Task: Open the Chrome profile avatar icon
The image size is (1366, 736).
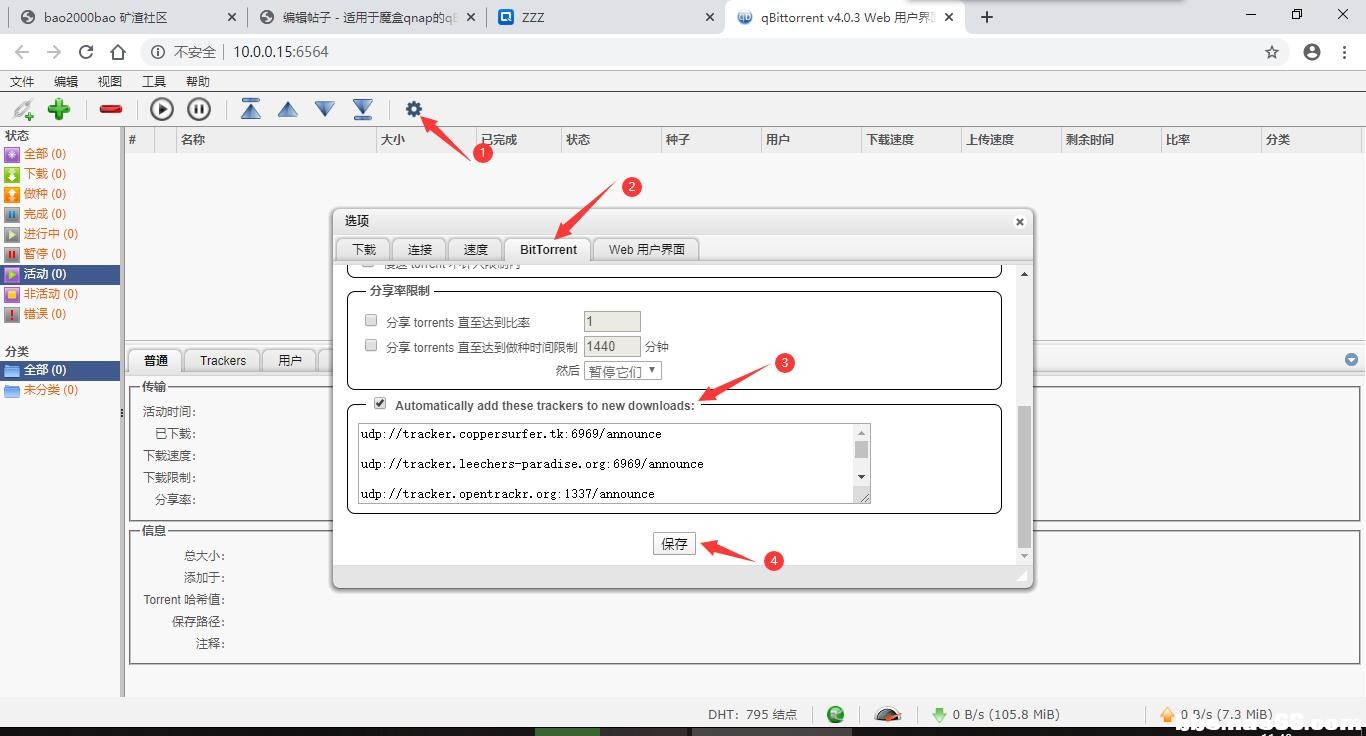Action: 1312,52
